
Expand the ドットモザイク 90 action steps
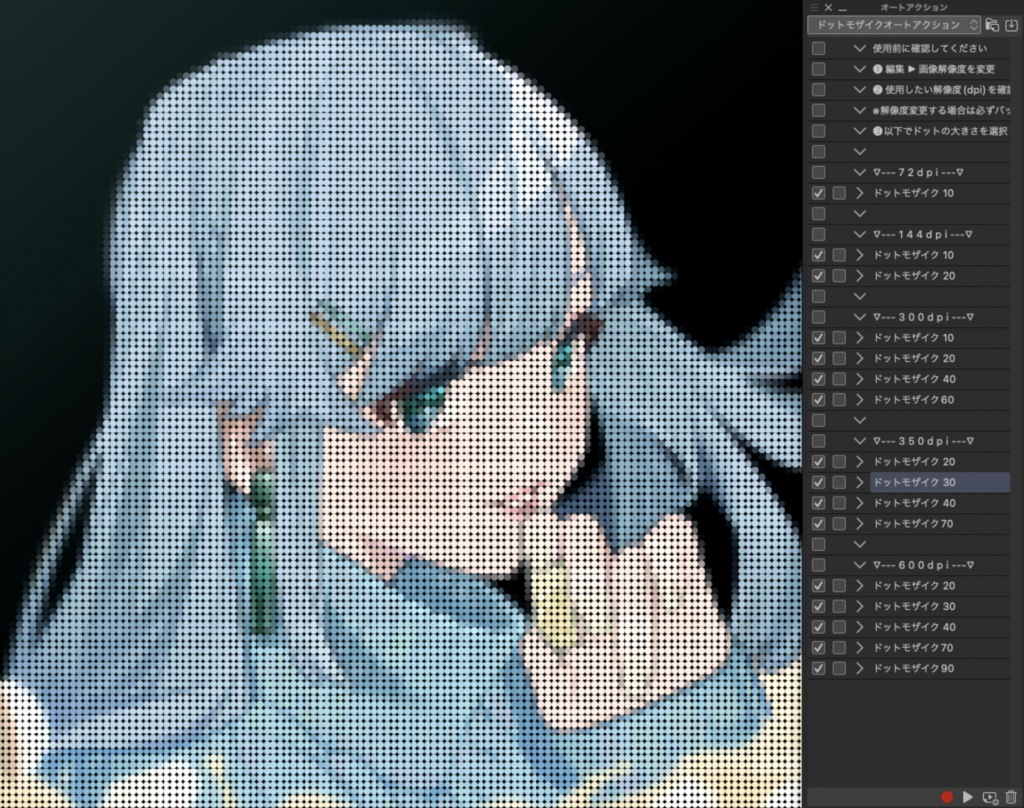pyautogui.click(x=860, y=668)
